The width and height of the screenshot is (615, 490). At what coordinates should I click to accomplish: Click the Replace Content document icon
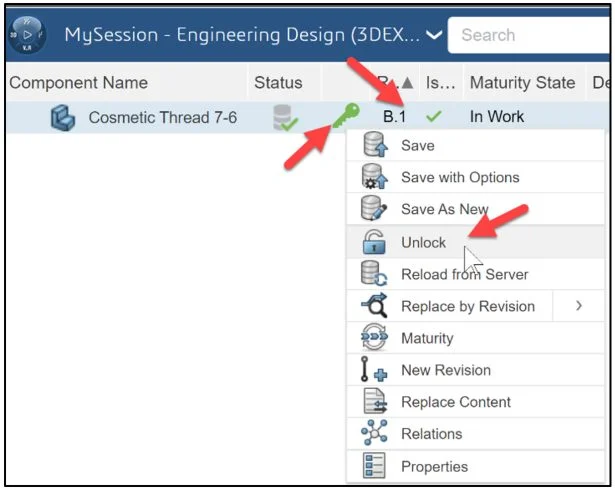pos(375,401)
